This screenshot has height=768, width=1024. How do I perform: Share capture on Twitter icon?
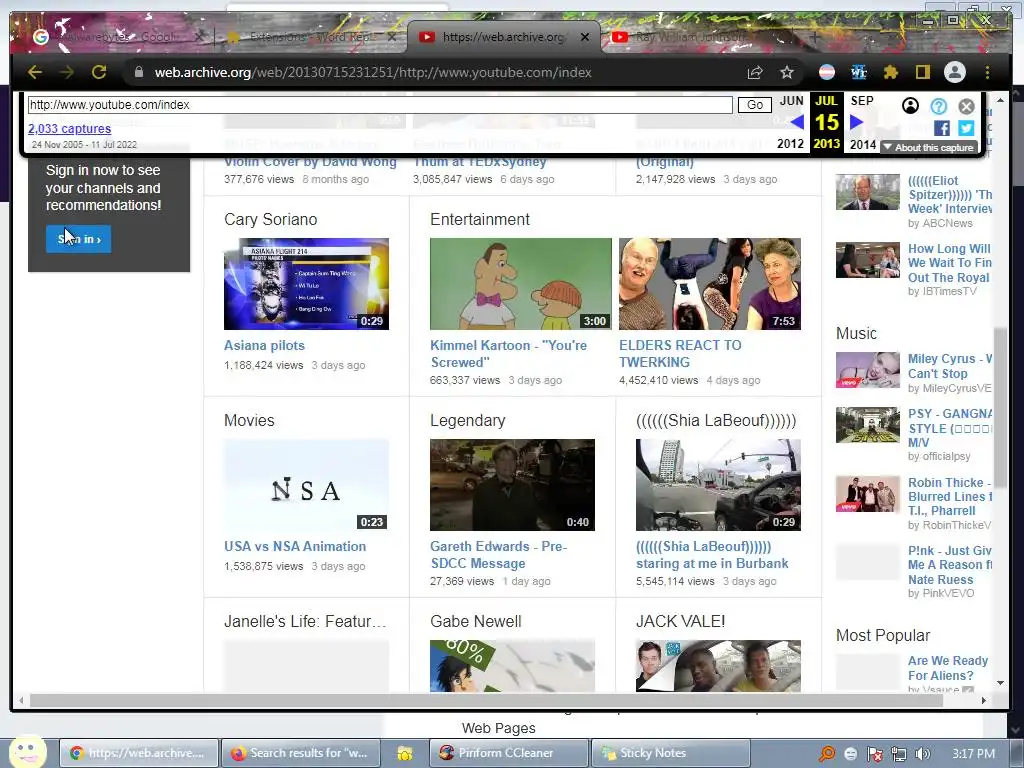click(x=967, y=128)
